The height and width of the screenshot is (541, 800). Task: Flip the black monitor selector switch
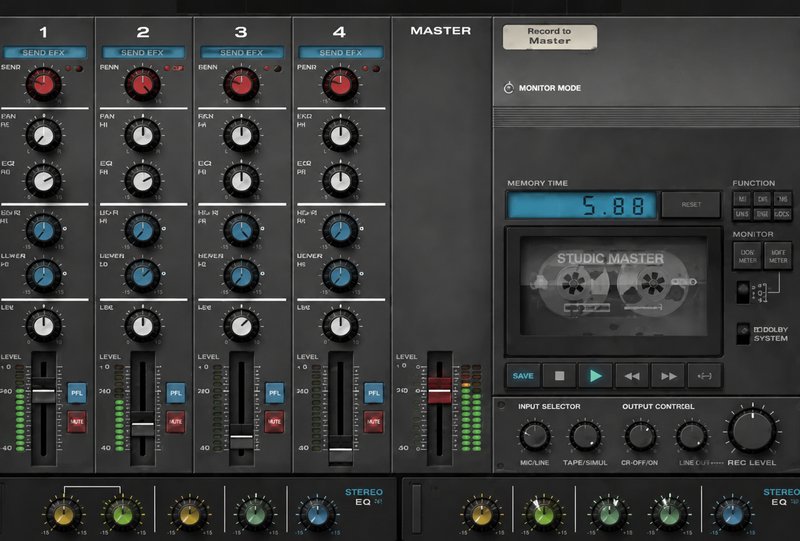click(743, 291)
